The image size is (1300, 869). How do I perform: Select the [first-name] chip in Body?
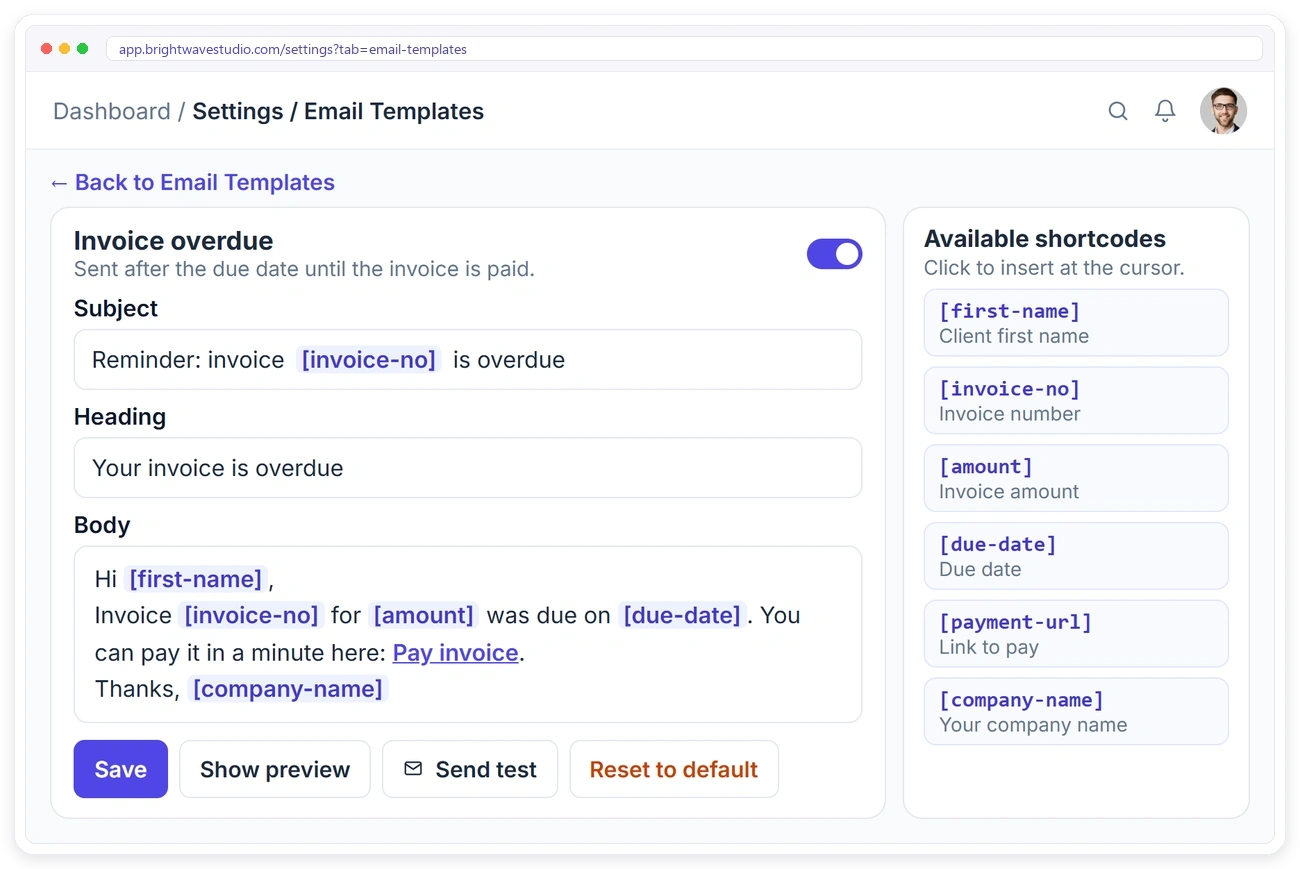196,579
